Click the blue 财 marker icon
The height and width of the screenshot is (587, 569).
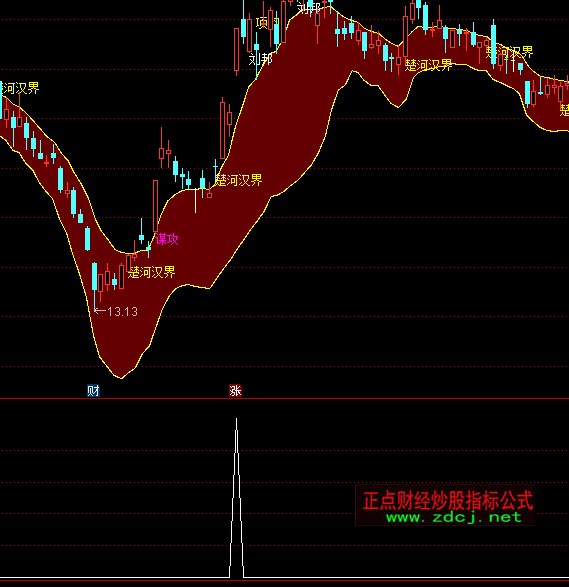click(x=93, y=390)
